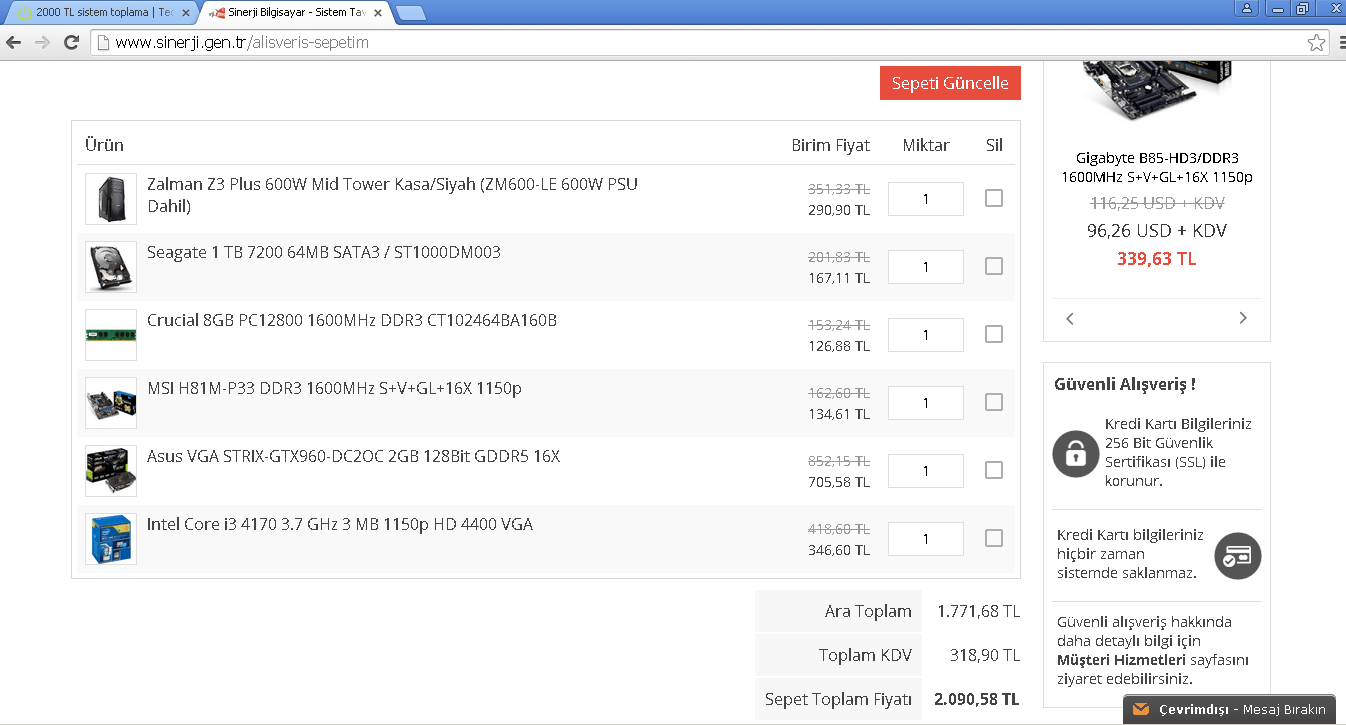Screen dimensions: 1346x725
Task: Close the 'Sinerji Bilgisayar' tab
Action: (378, 13)
